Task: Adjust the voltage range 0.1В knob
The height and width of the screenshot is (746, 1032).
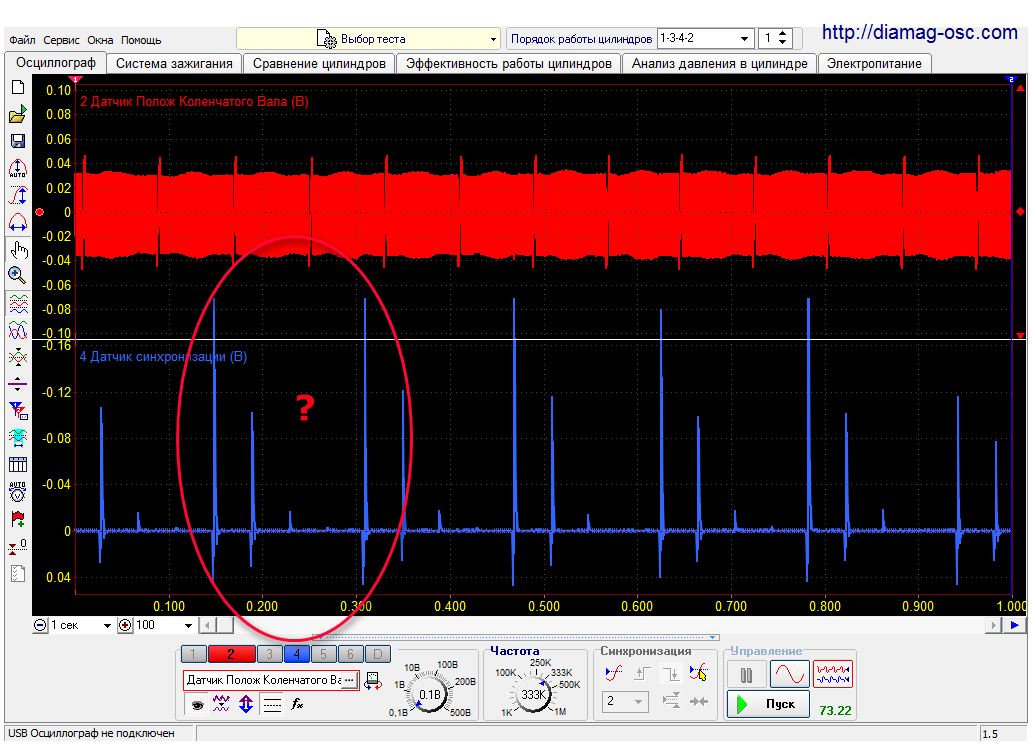Action: click(x=430, y=694)
